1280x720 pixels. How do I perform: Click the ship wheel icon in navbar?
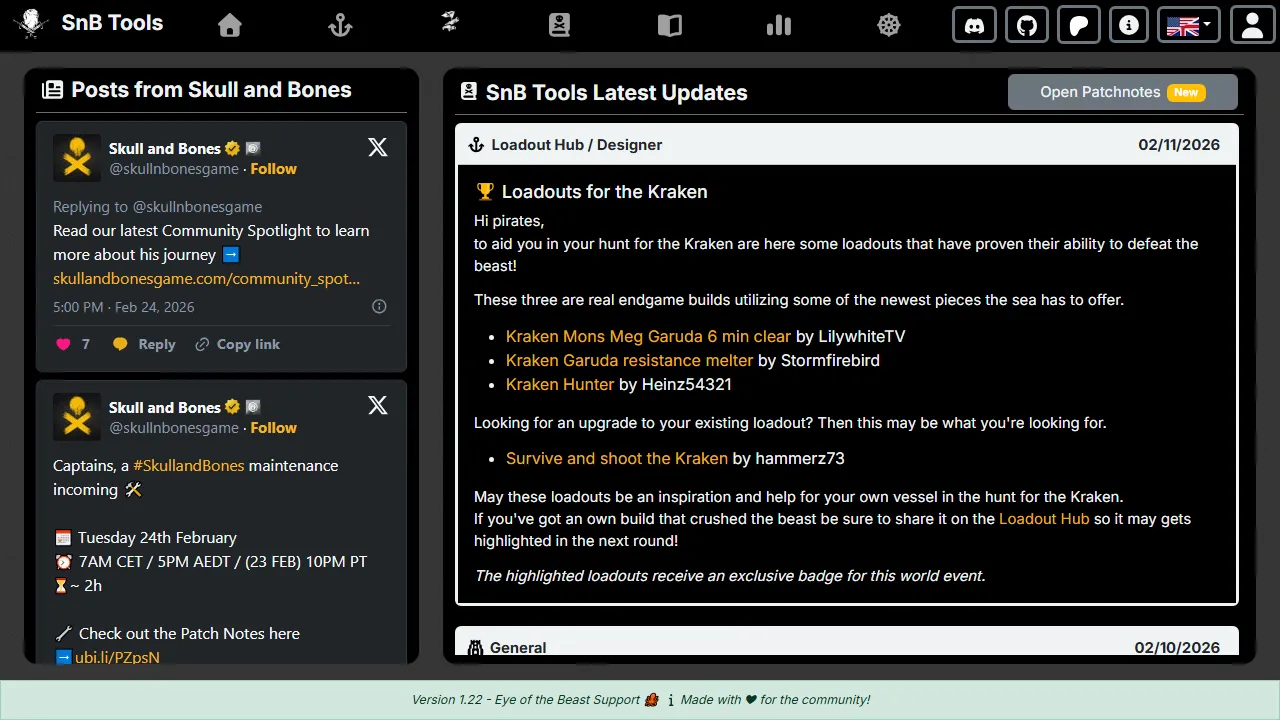tap(888, 25)
